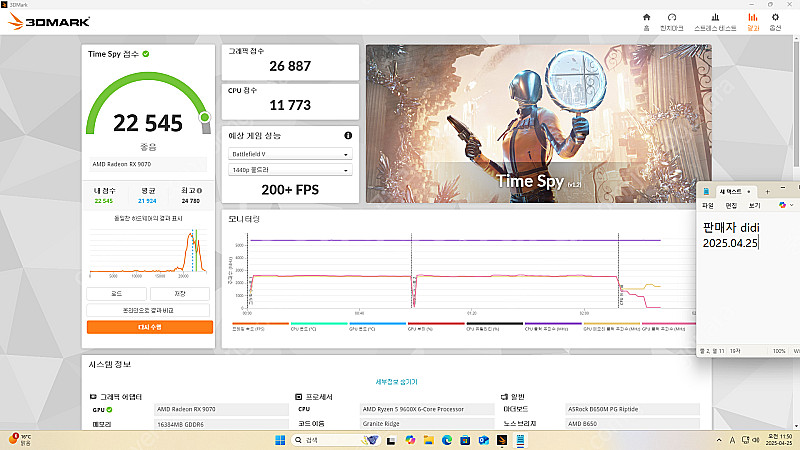Click the best score value 24 780

click(190, 201)
